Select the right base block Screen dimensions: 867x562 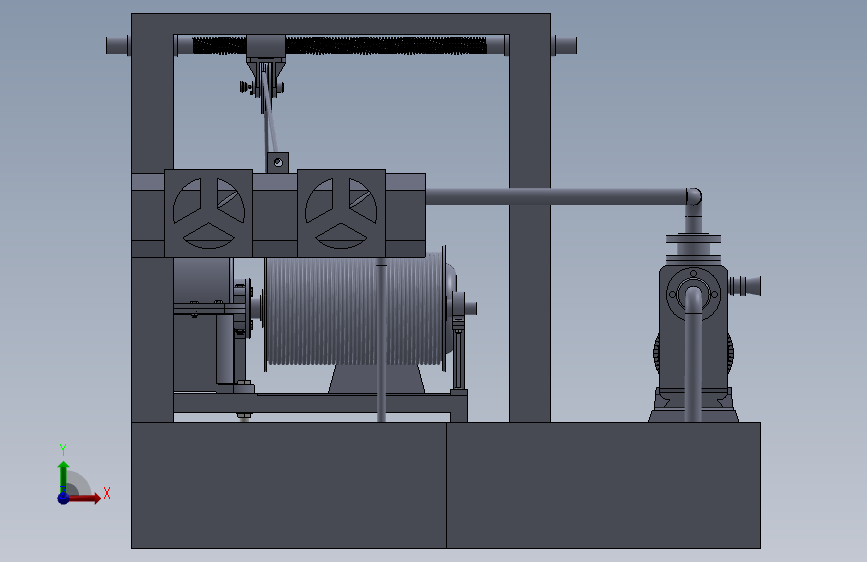point(603,485)
